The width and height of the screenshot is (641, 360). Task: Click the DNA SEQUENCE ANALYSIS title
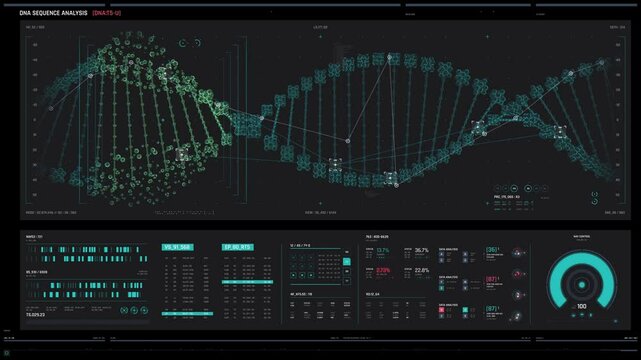coord(53,13)
